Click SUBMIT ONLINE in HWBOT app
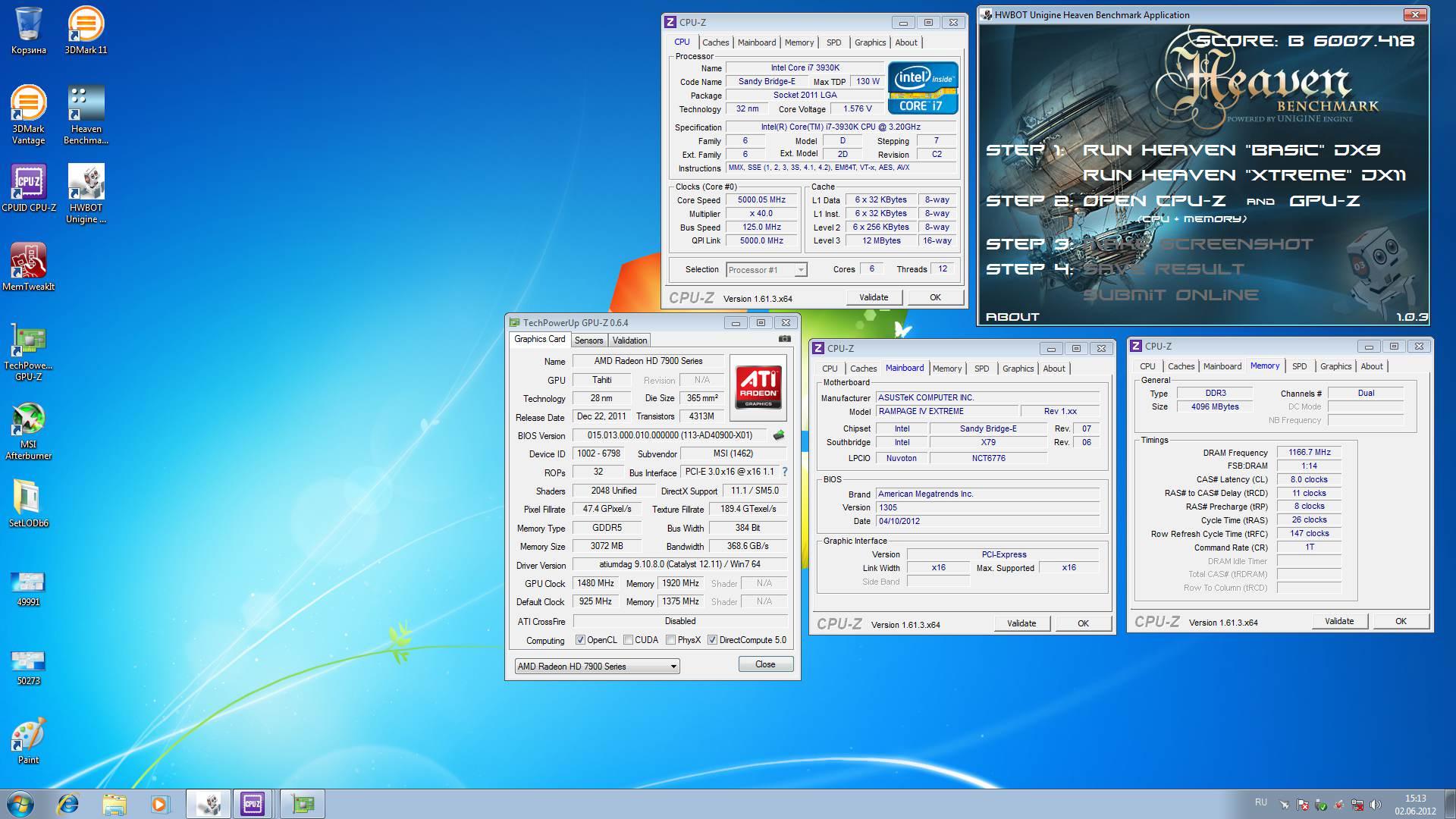Screen dimensions: 1456x819 pos(1171,295)
